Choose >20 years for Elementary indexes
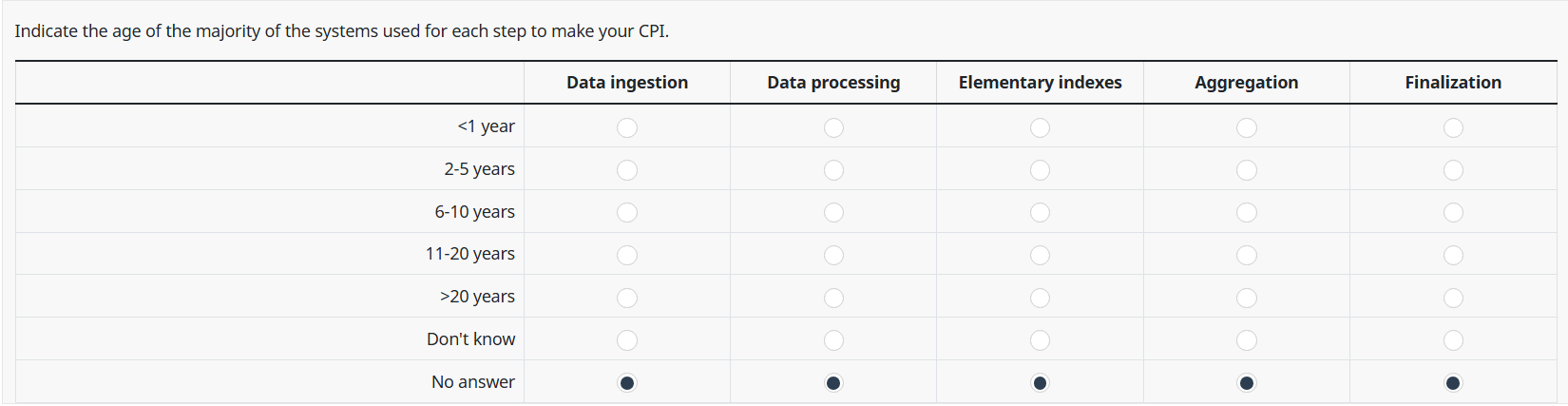This screenshot has height=406, width=1568. click(1041, 298)
